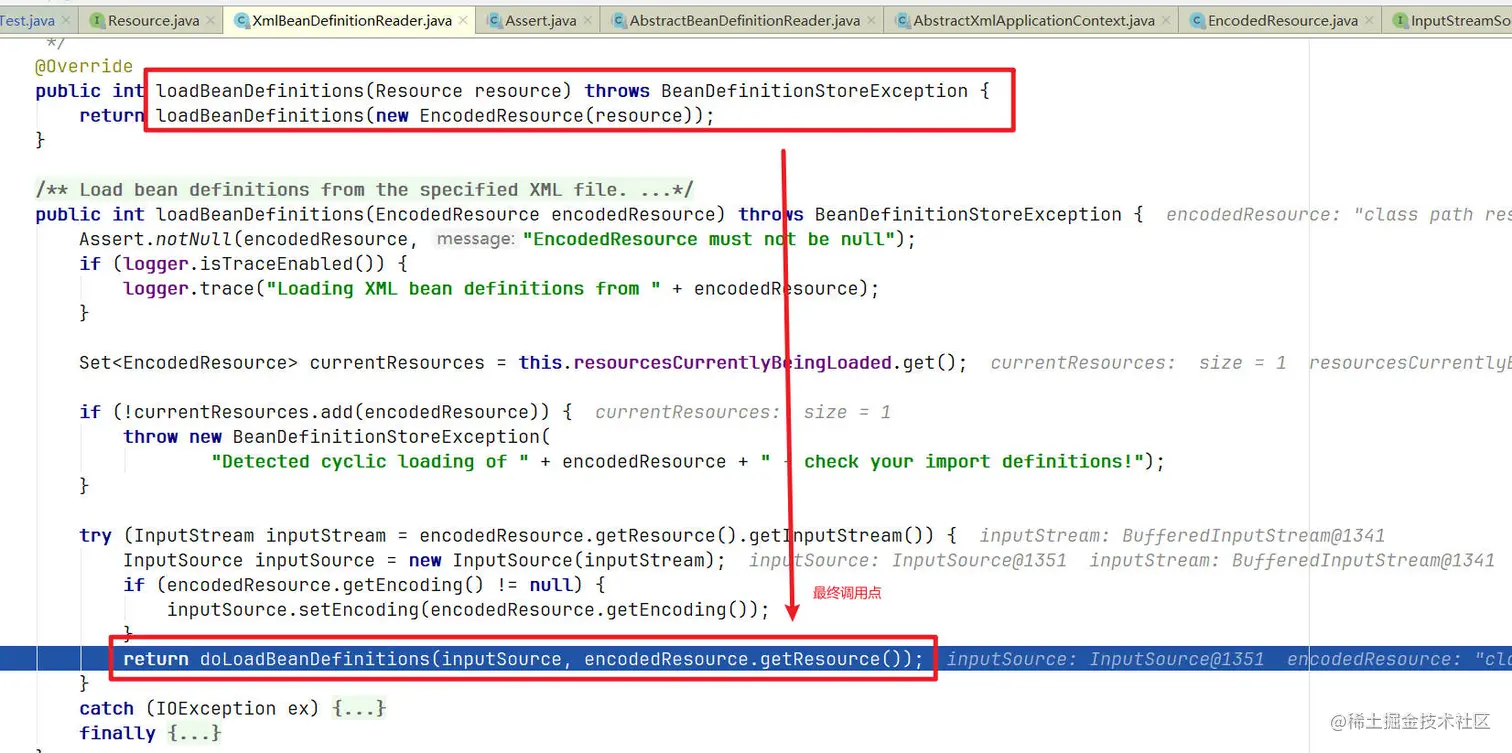
Task: Click the 'message:' parameter inlay hint
Action: click(475, 239)
